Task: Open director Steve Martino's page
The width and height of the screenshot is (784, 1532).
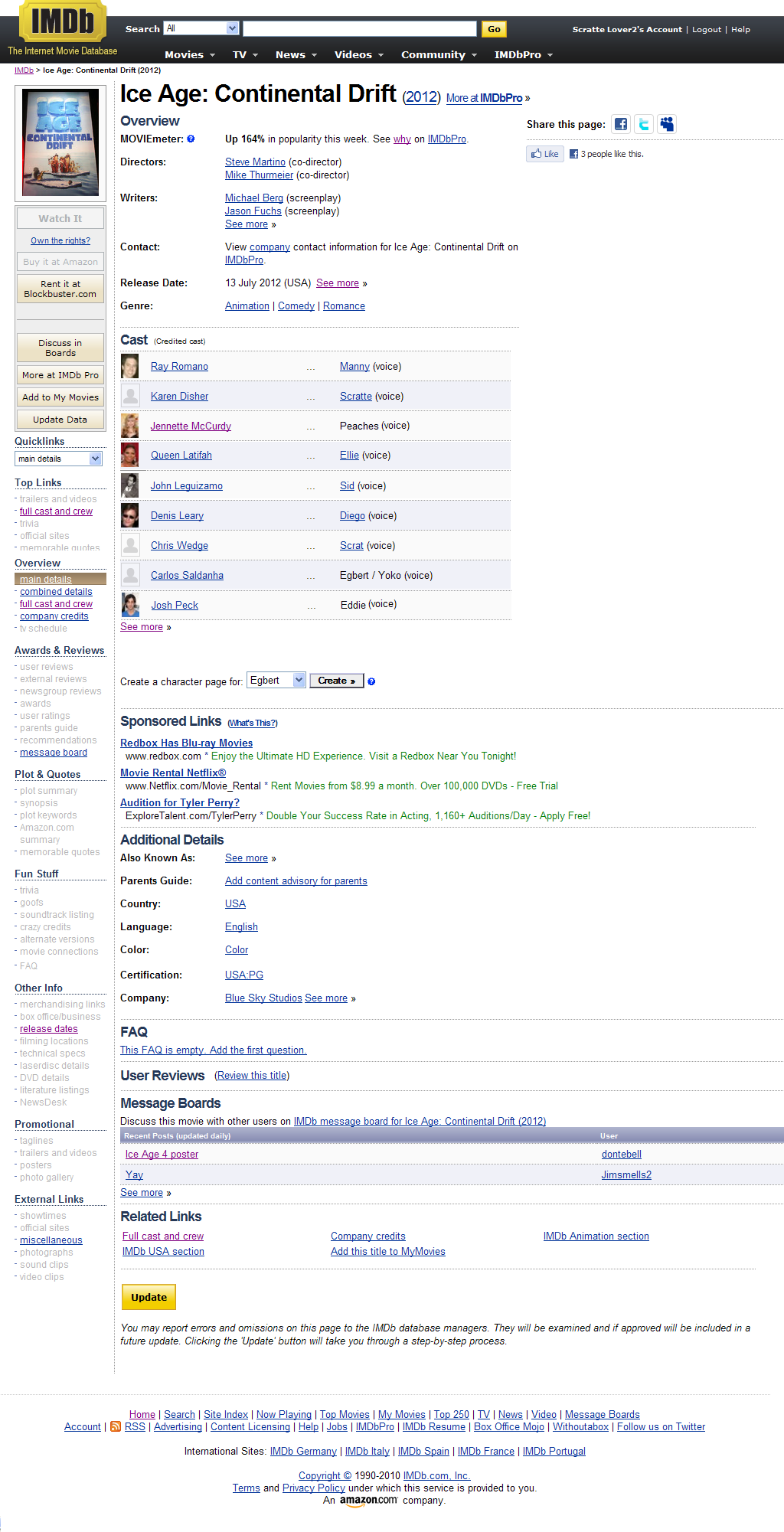Action: [255, 162]
